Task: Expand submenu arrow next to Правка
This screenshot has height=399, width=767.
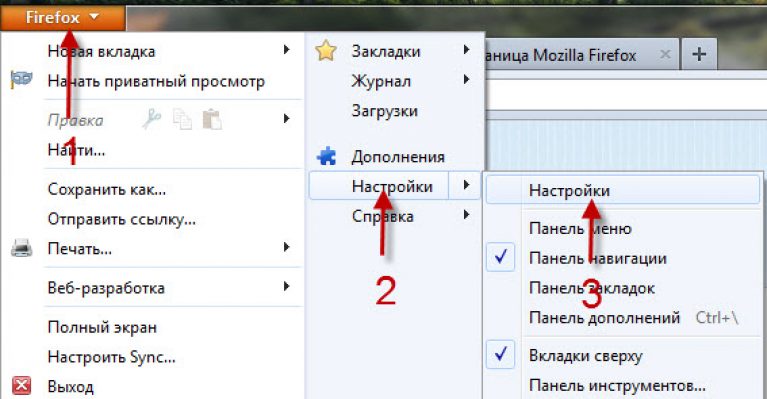Action: coord(287,118)
